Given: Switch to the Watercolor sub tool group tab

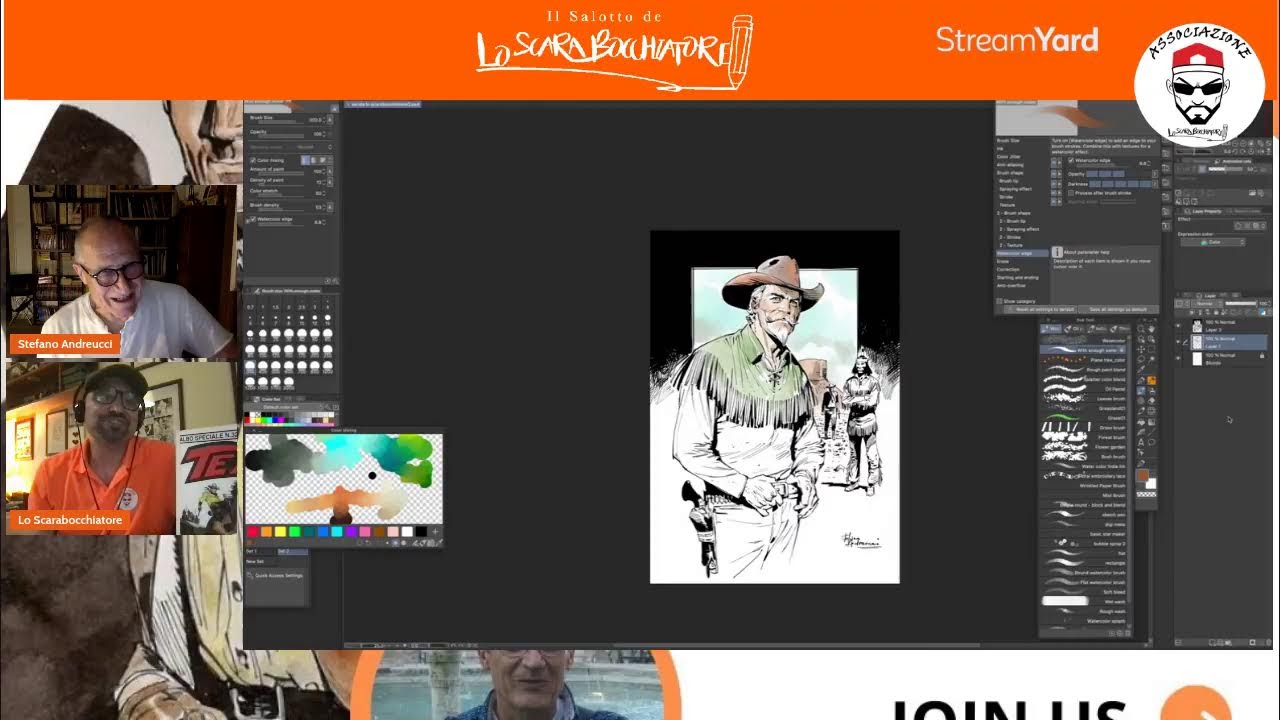Looking at the screenshot, I should pos(1051,329).
